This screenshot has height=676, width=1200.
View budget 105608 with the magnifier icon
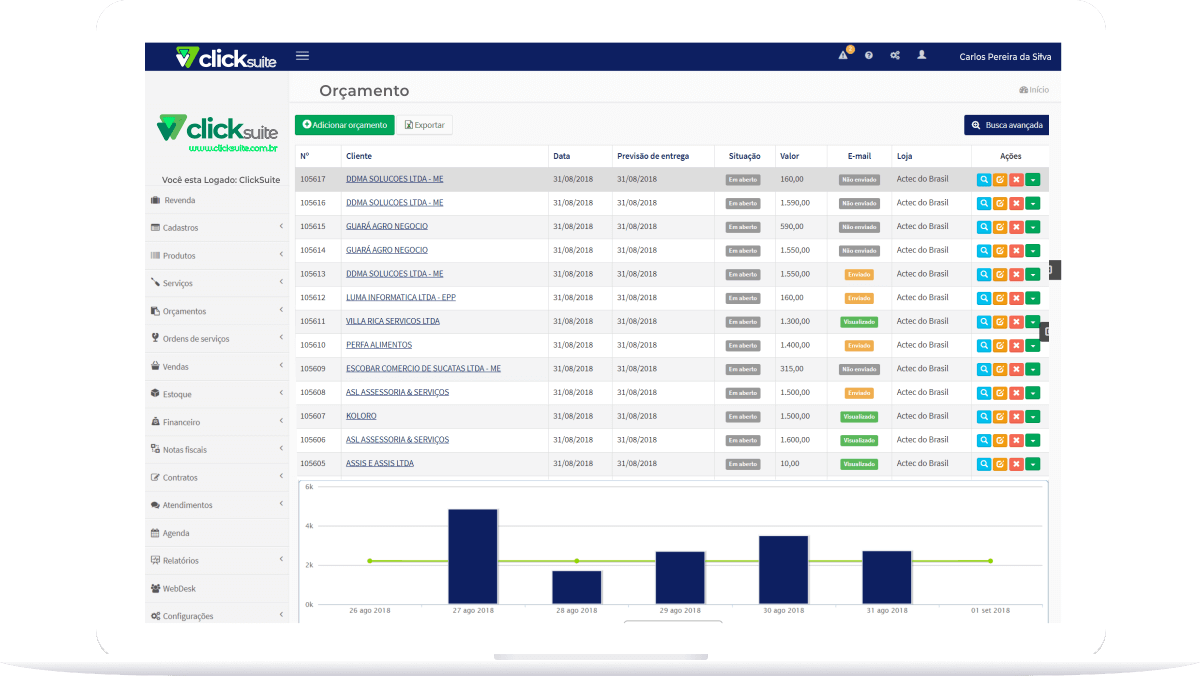pos(984,393)
